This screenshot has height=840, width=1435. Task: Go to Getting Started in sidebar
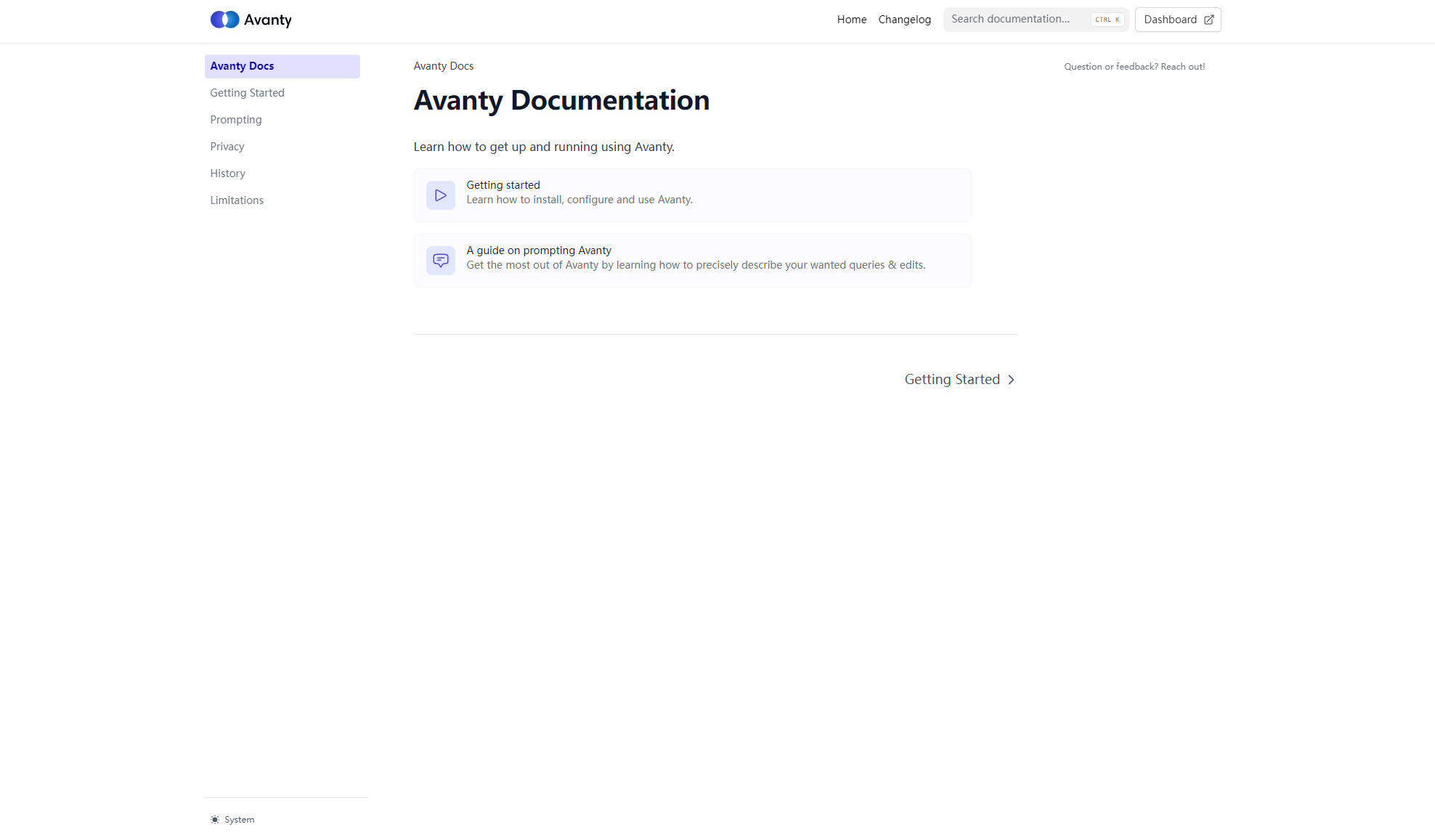[x=247, y=93]
